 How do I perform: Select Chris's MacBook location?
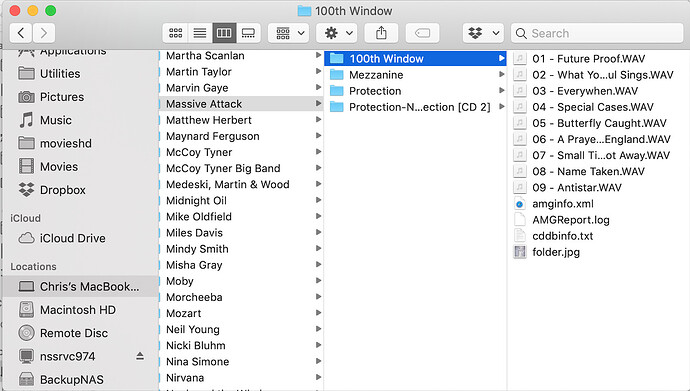click(x=81, y=286)
